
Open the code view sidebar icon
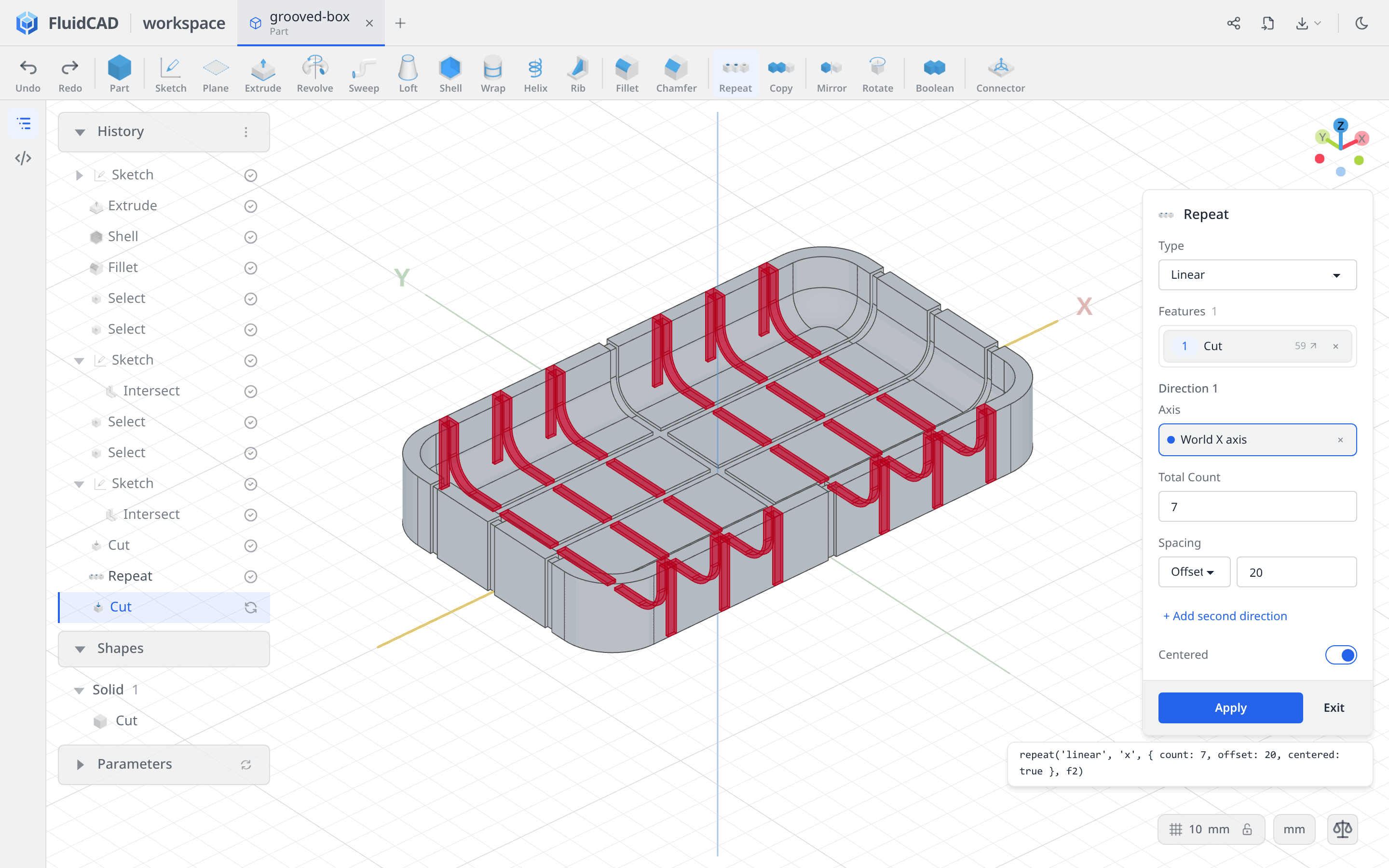[23, 159]
